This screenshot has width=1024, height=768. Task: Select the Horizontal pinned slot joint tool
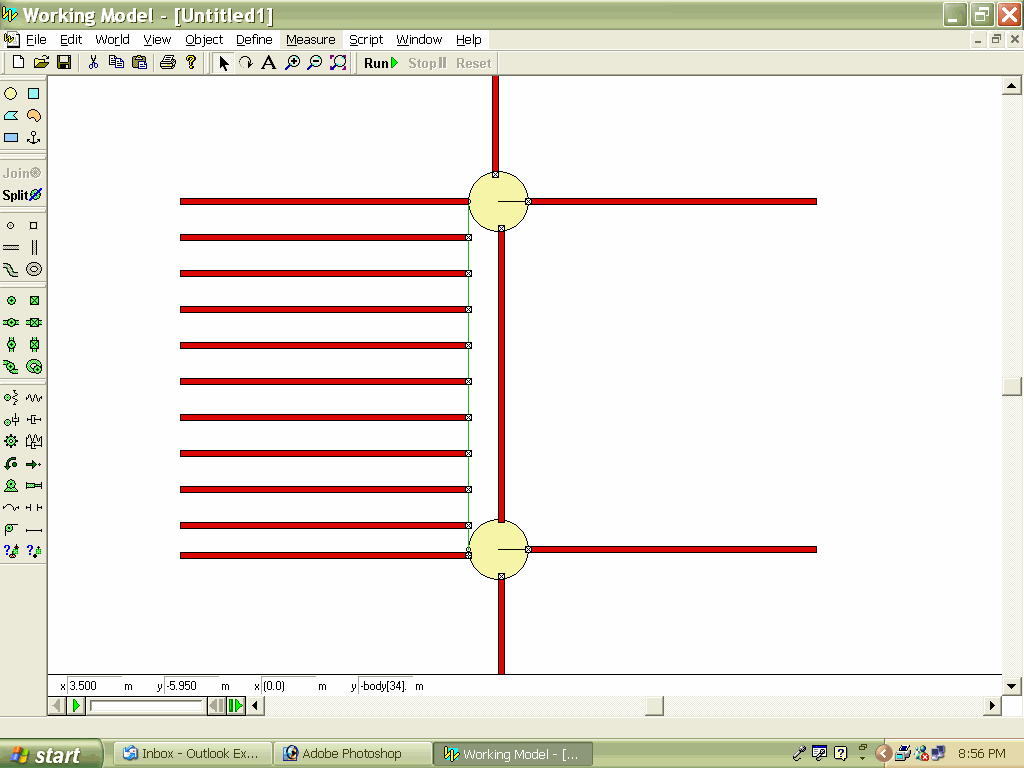pos(11,323)
